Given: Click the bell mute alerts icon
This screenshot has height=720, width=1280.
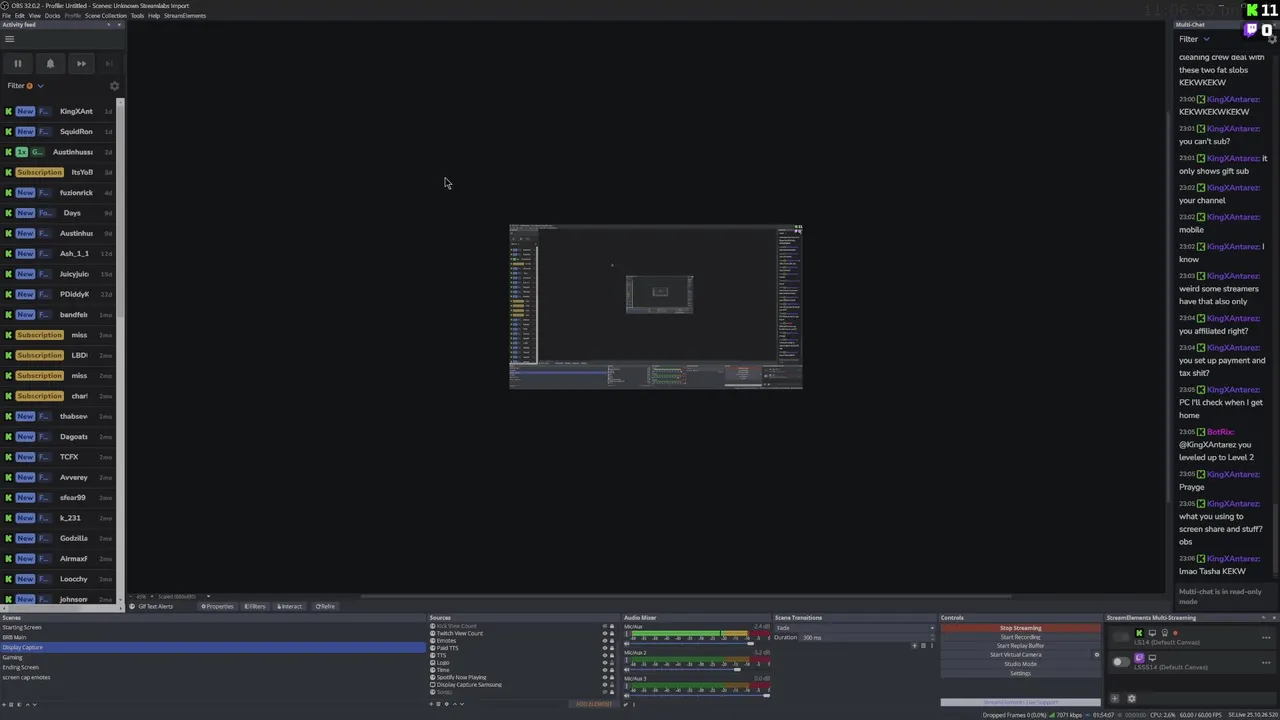Looking at the screenshot, I should coord(50,63).
